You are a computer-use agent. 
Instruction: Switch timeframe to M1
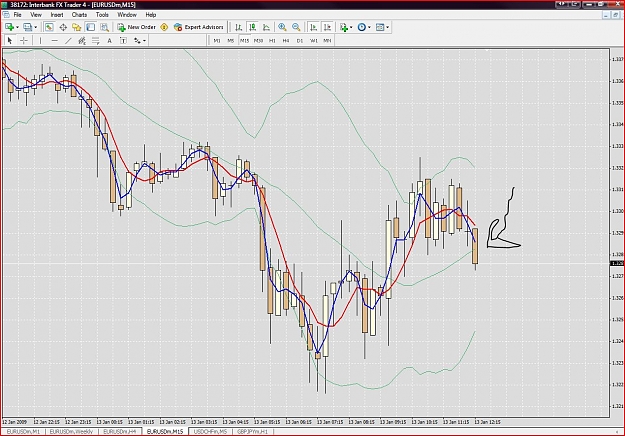click(217, 41)
